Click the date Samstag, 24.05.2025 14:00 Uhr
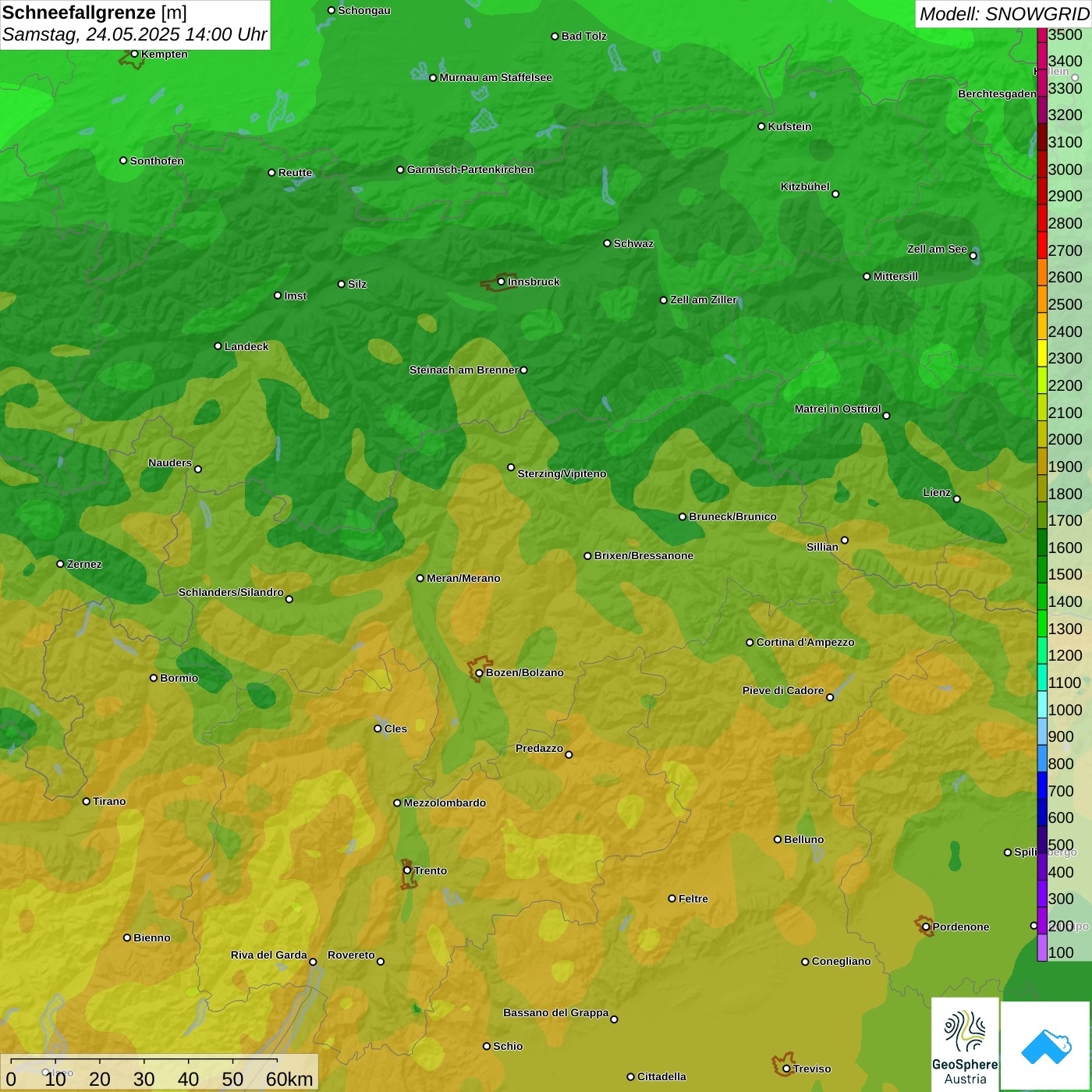 [135, 35]
